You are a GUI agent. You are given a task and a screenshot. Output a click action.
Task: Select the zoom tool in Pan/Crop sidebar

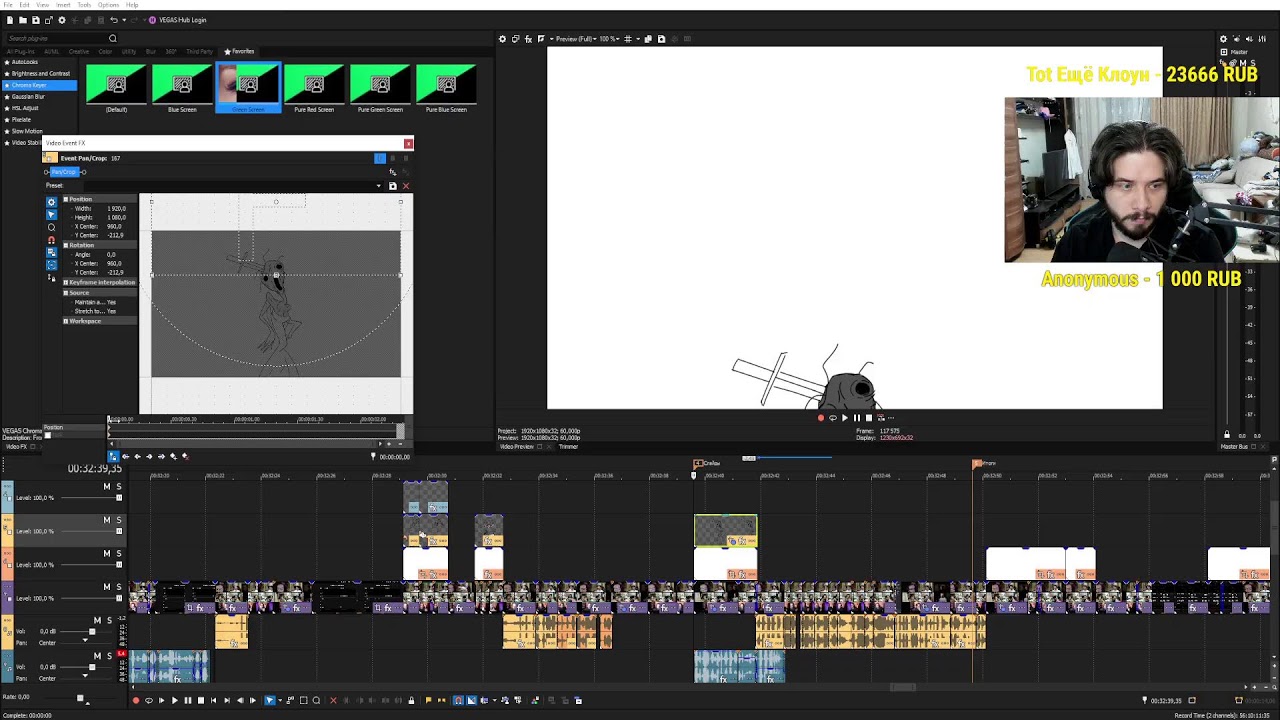coord(52,227)
